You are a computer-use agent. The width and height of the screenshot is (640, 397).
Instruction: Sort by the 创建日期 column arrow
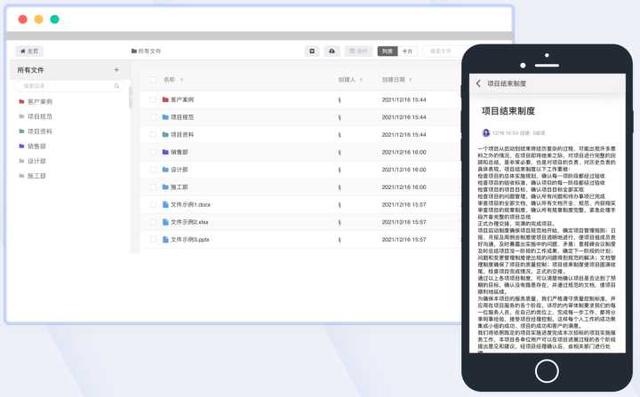tap(410, 80)
